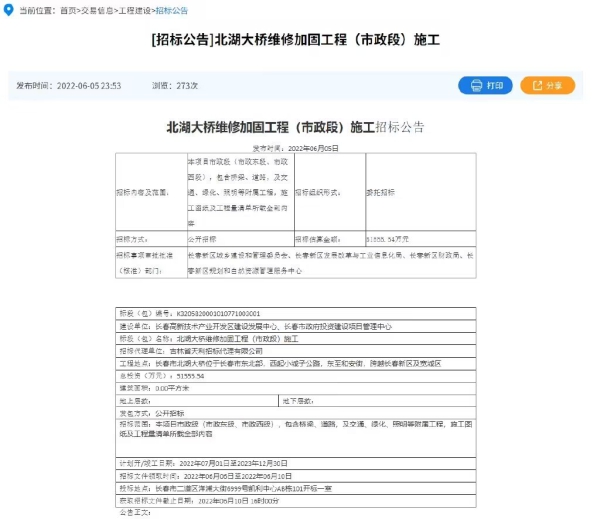
Task: Select the 委托招标 table cell
Action: (x=383, y=191)
